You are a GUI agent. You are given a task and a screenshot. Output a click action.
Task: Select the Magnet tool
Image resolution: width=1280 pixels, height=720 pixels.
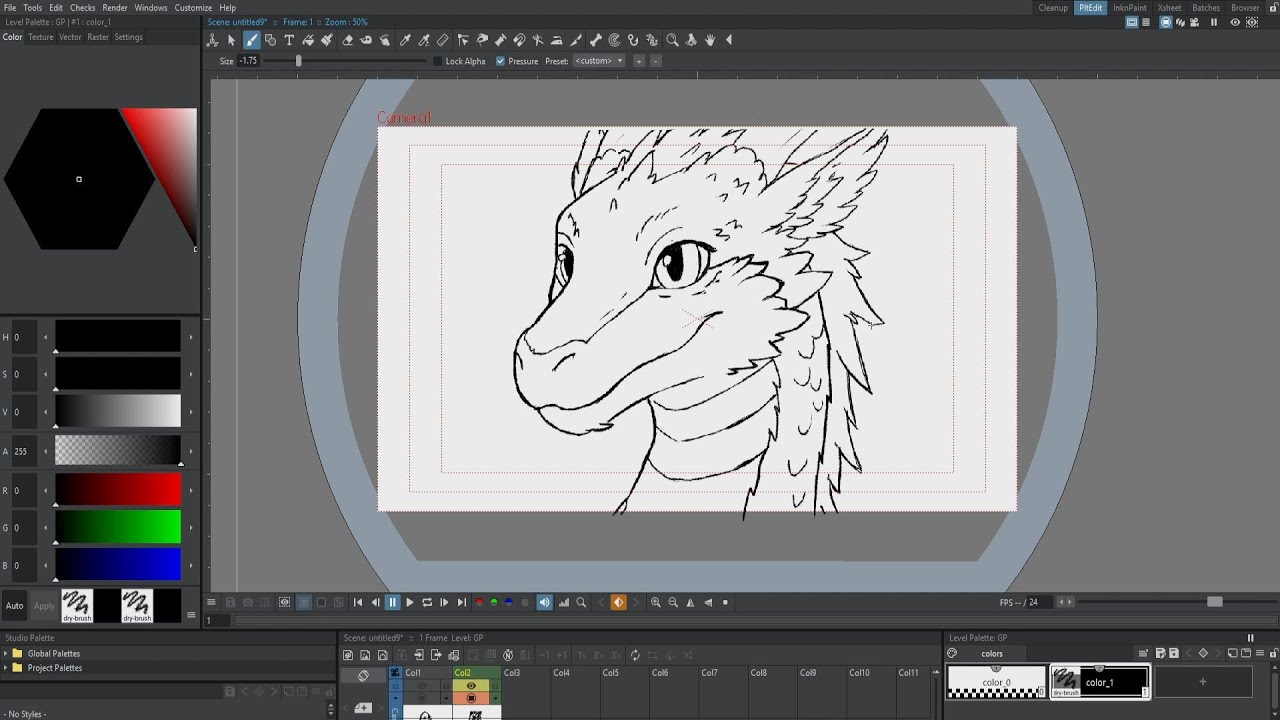point(520,40)
